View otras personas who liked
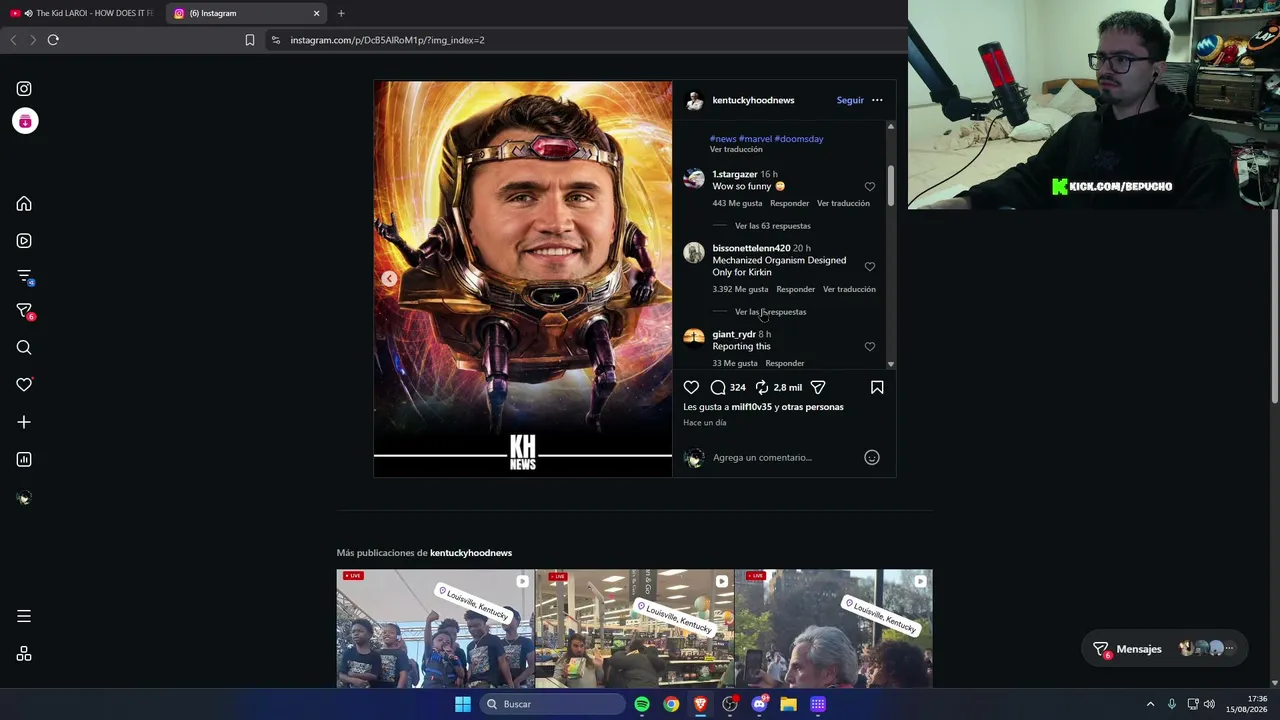Viewport: 1280px width, 720px height. [x=813, y=407]
